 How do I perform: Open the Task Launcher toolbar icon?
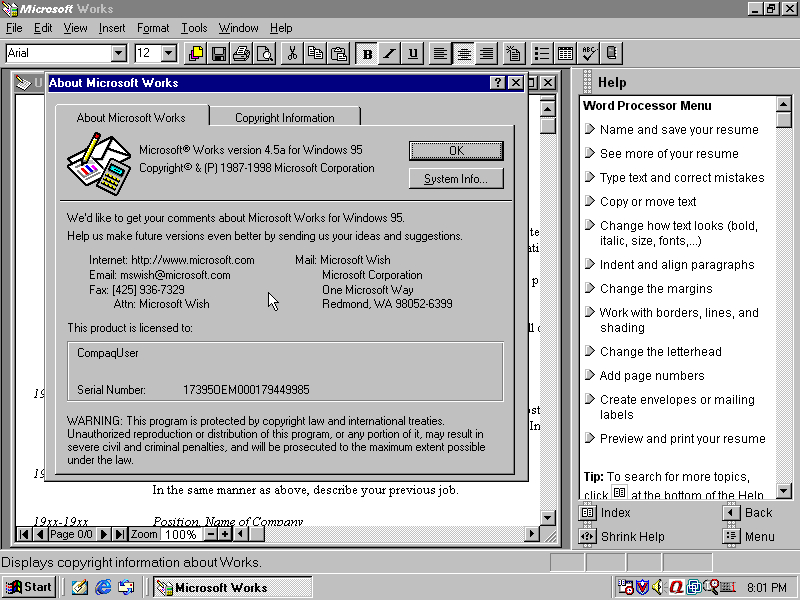point(195,53)
